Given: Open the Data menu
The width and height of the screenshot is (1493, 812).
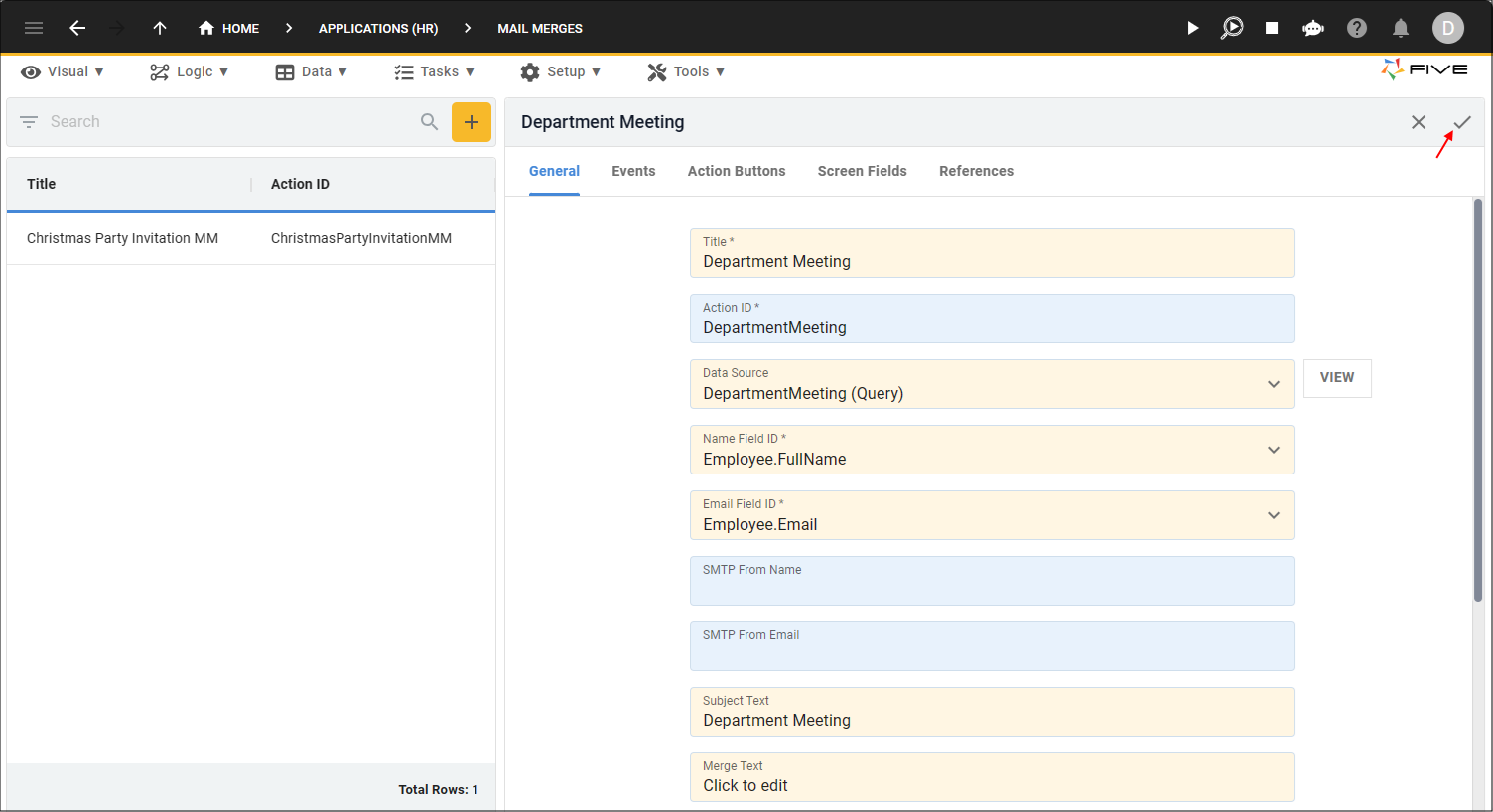Looking at the screenshot, I should coord(312,71).
